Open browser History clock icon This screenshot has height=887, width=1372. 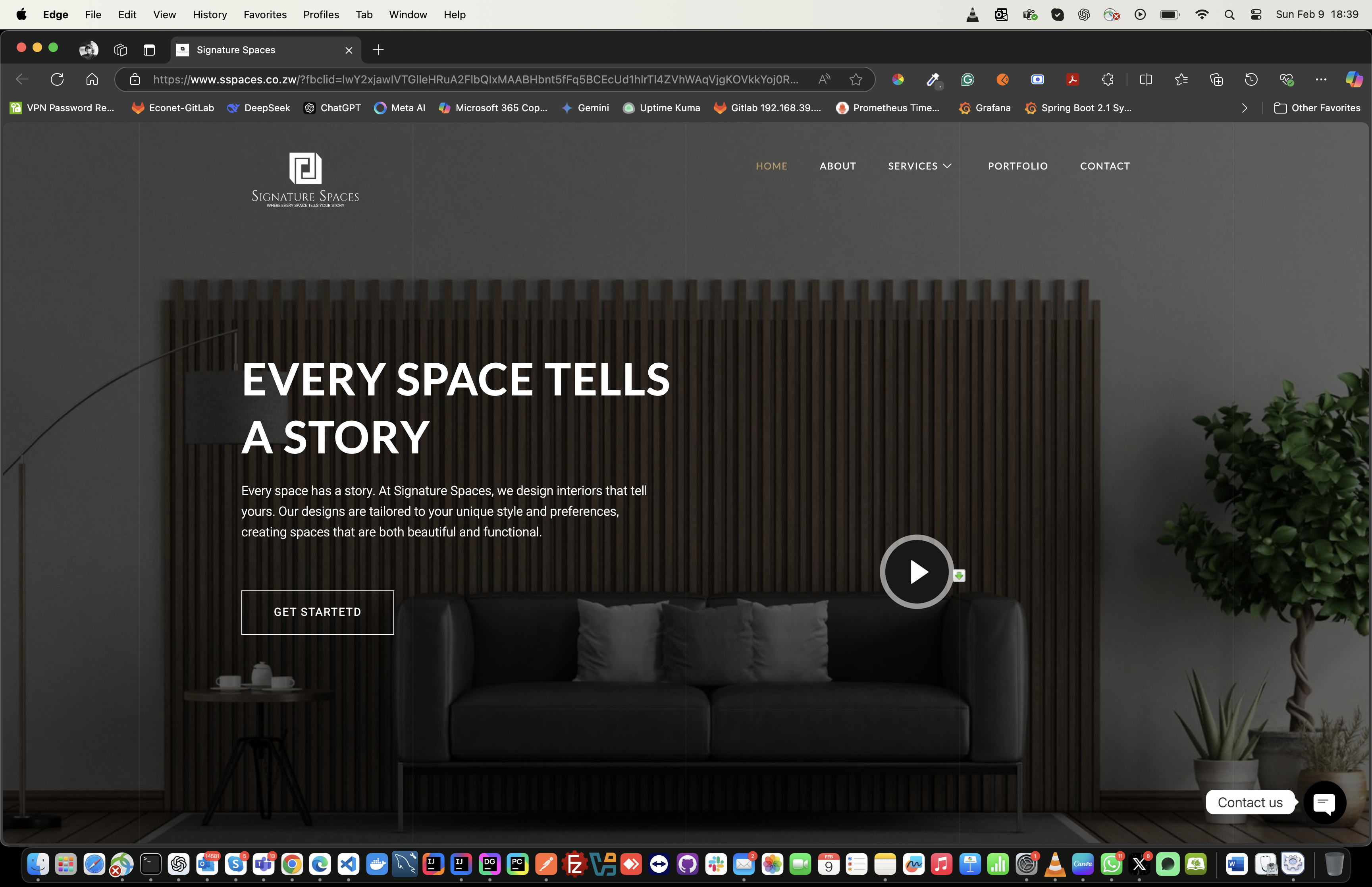pos(1251,79)
